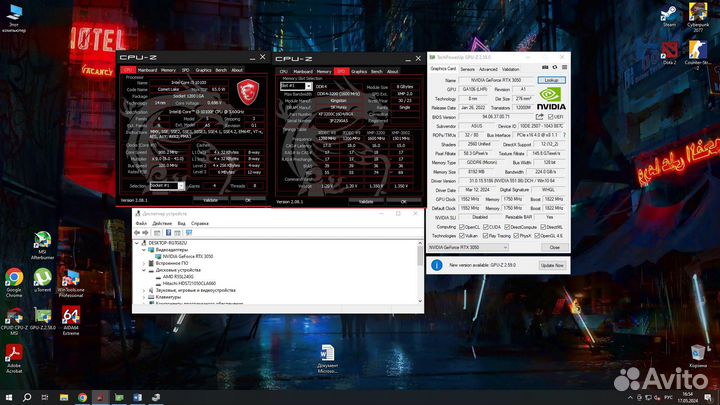
Task: Open the WinToolsone Professional desktop icon
Action: (x=71, y=283)
